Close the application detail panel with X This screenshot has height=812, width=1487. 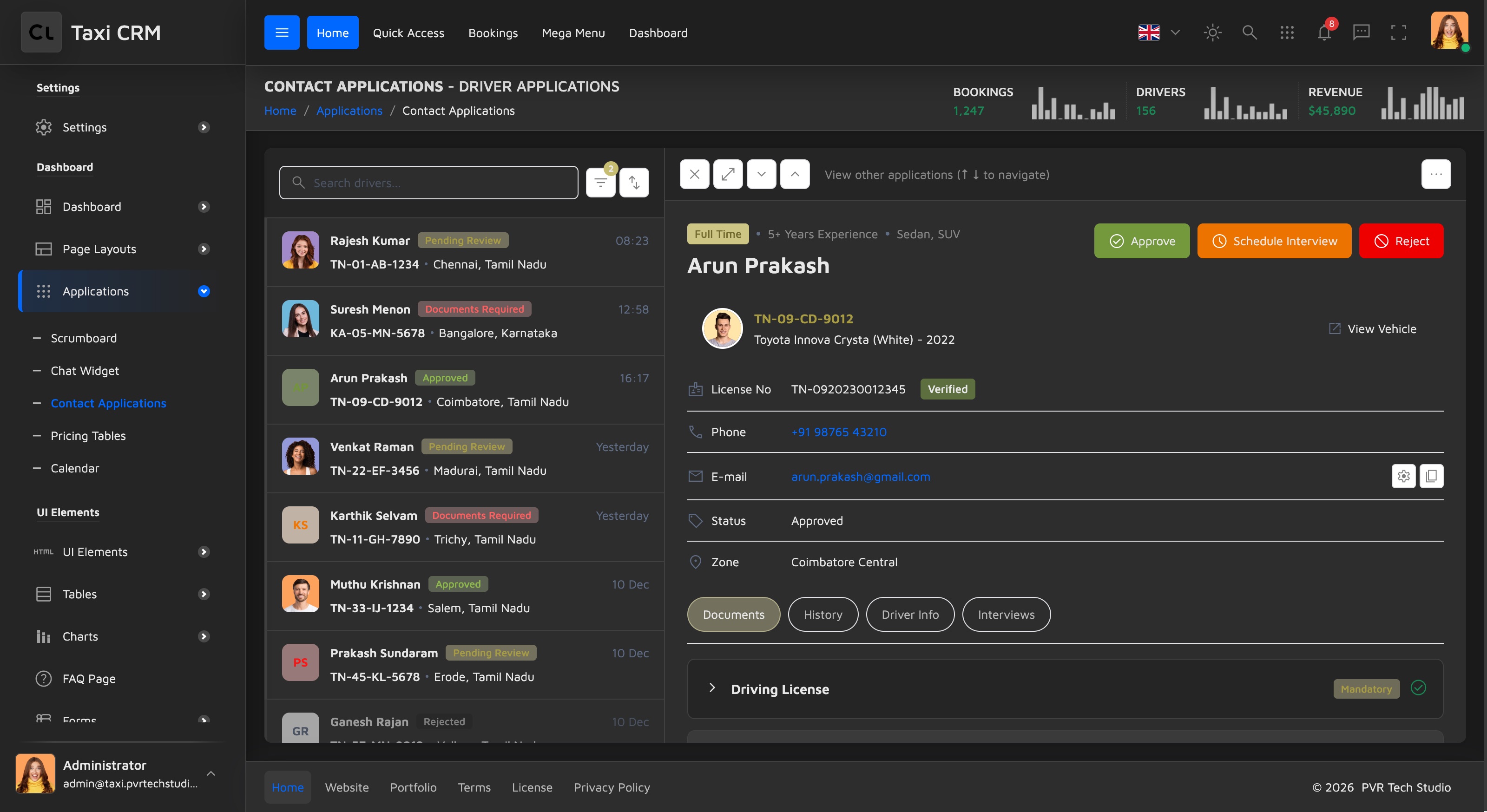coord(694,174)
